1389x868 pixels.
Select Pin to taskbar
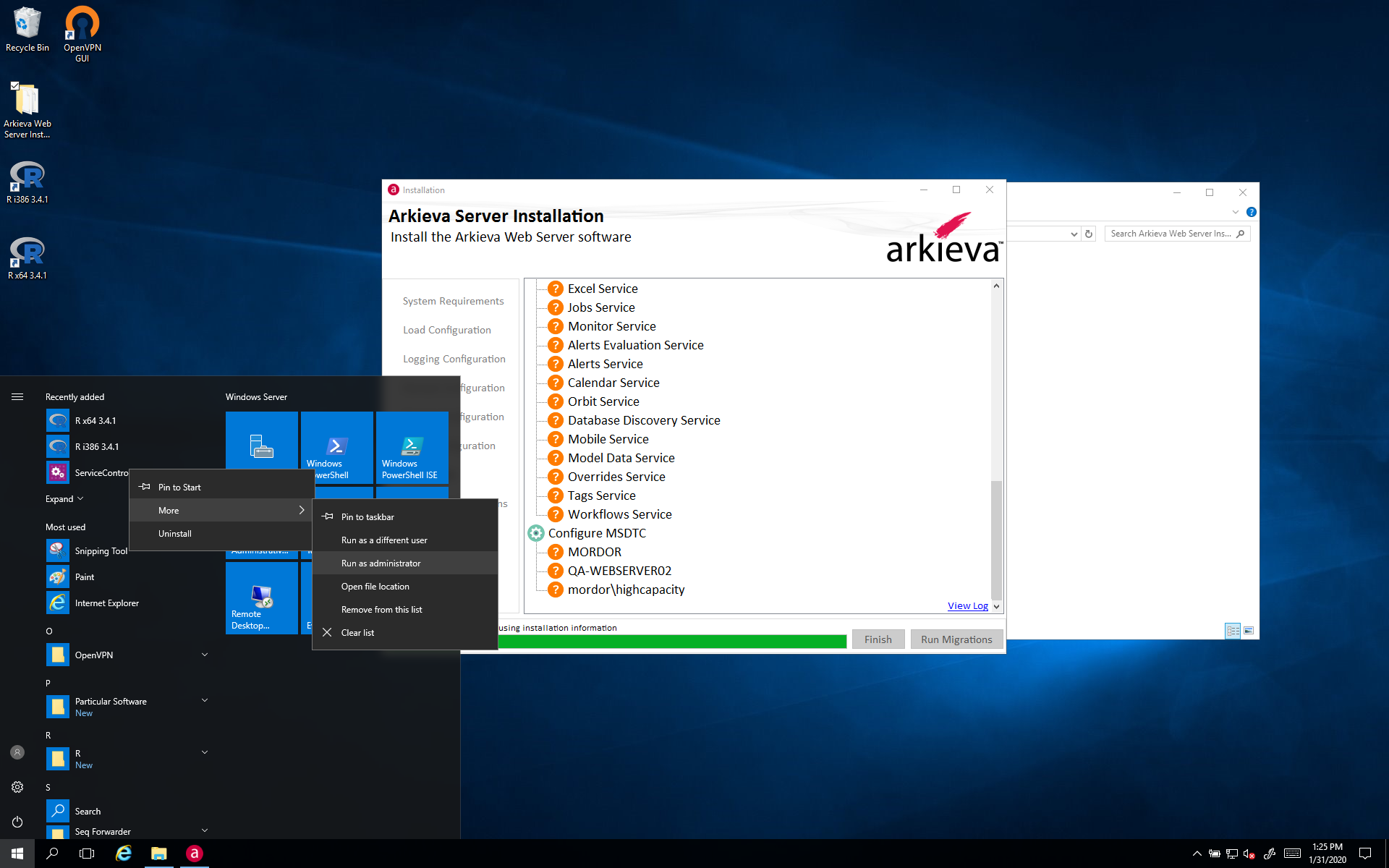405,516
